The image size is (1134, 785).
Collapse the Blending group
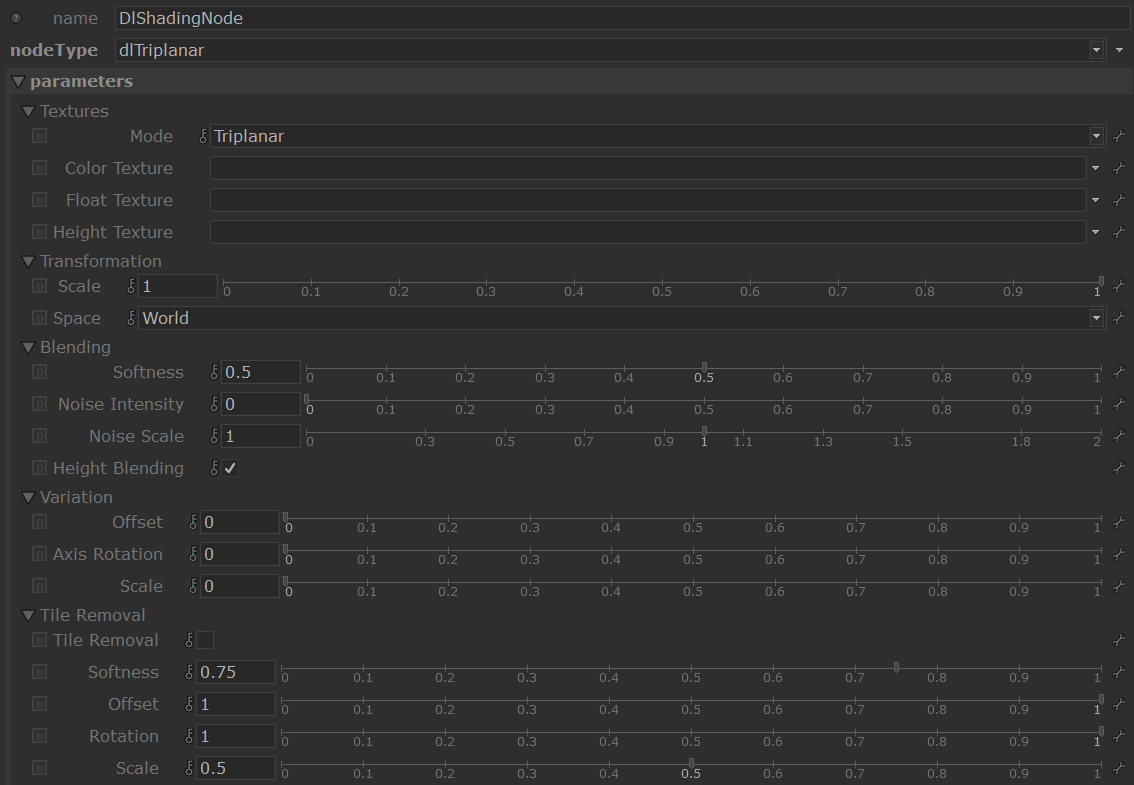click(x=28, y=347)
